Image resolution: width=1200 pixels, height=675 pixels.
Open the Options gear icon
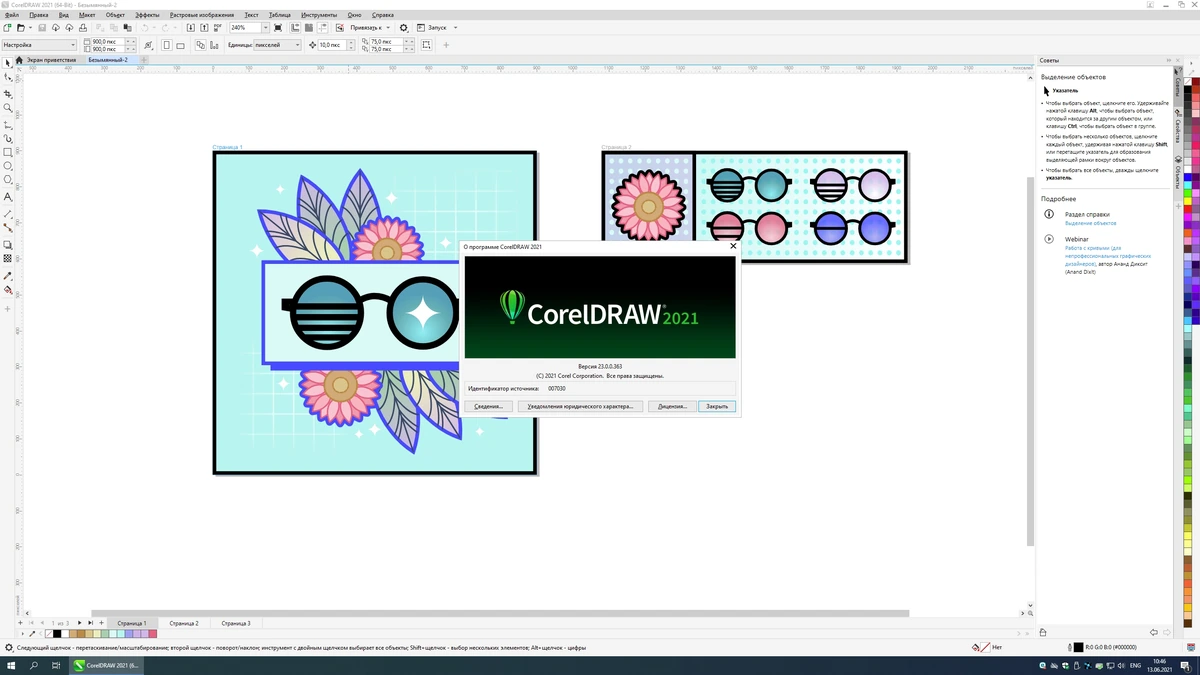tap(403, 28)
